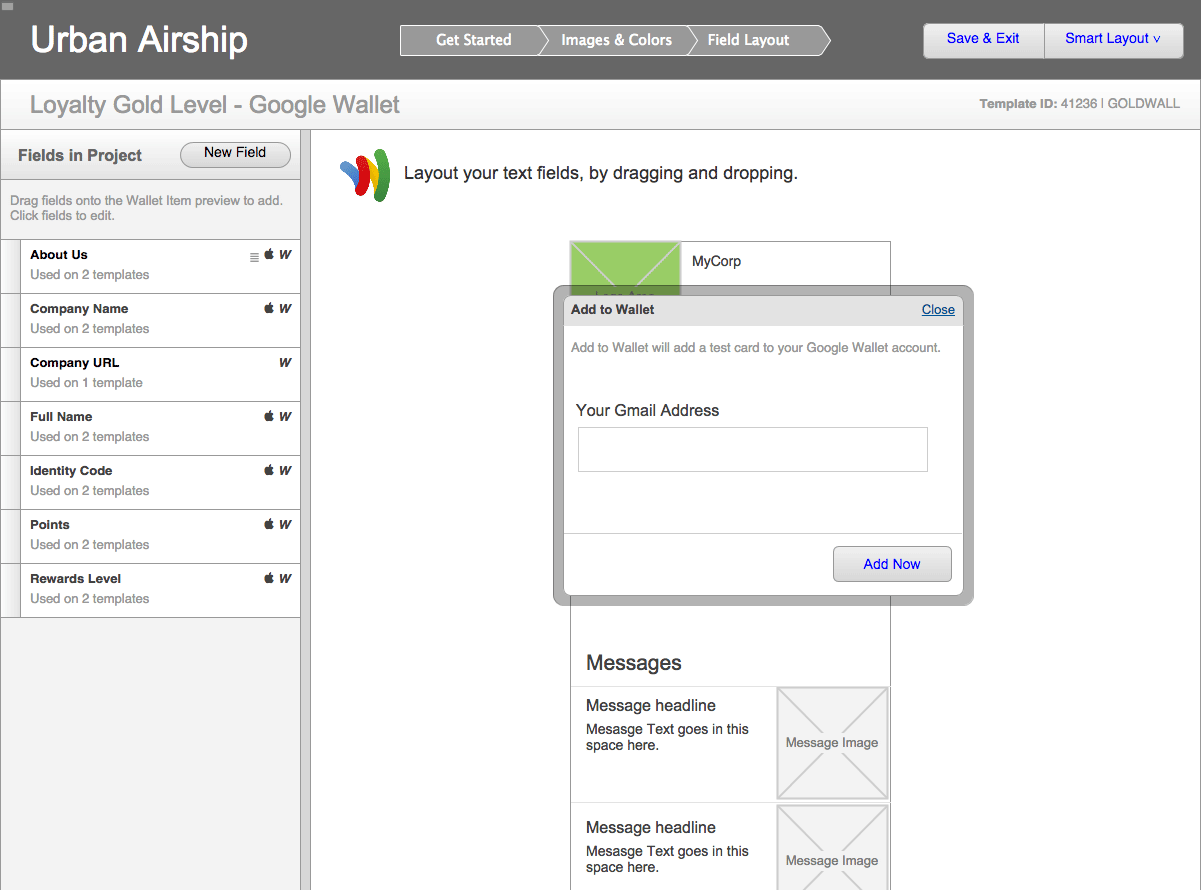Viewport: 1201px width, 890px height.
Task: Click the Loyalty Gold Level - Google Wallet heading
Action: [x=215, y=105]
